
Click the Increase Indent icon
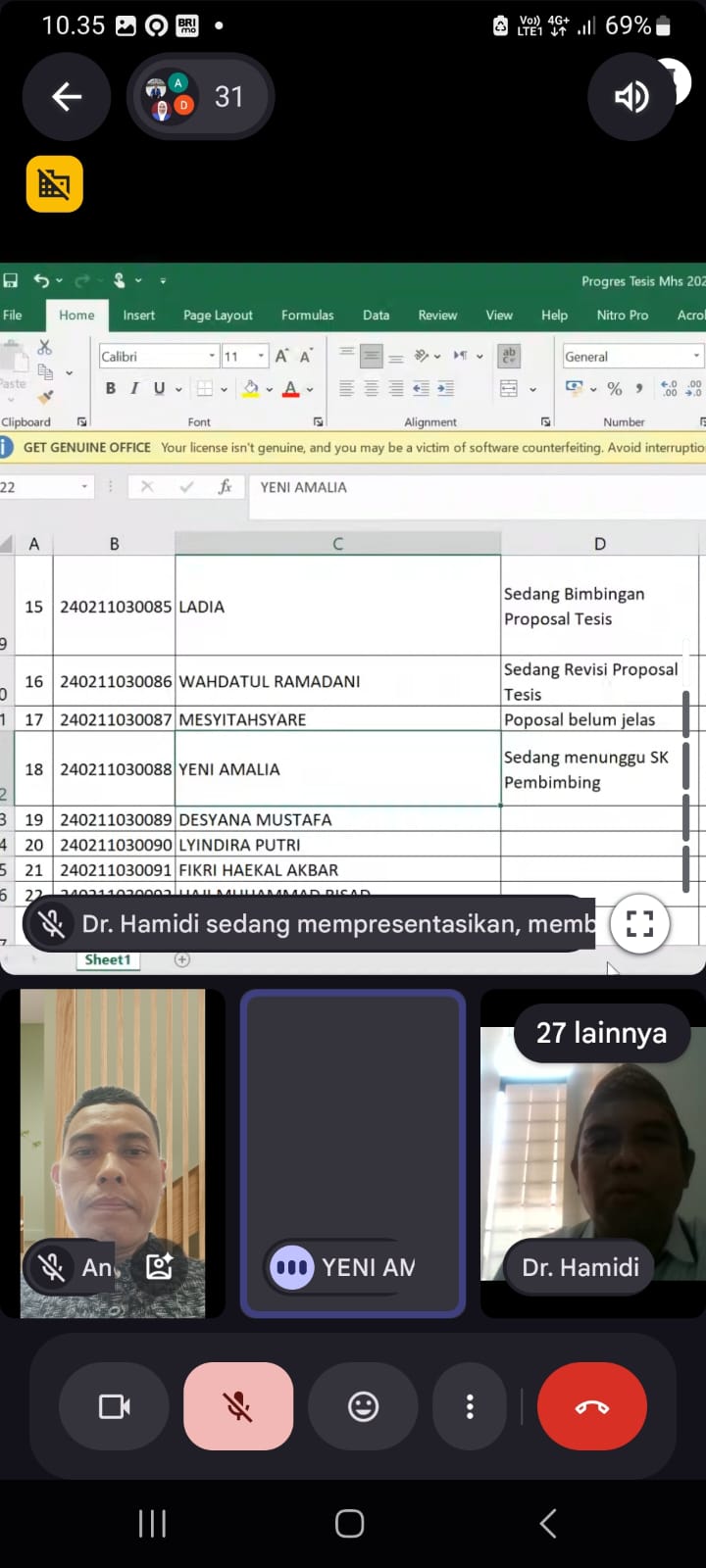[x=445, y=389]
